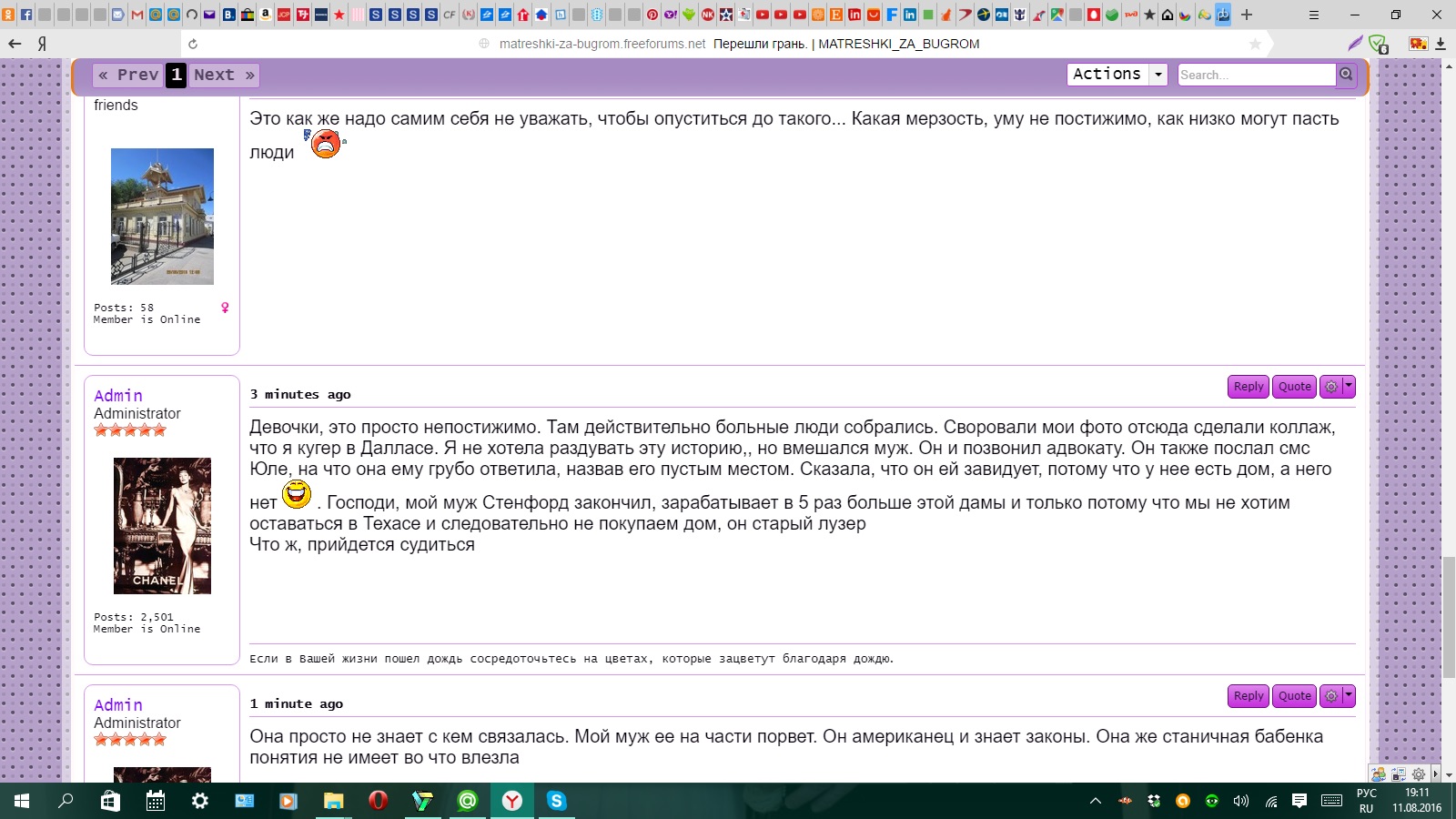Open the Facebook tab in tab strip
The height and width of the screenshot is (819, 1456).
[x=26, y=15]
